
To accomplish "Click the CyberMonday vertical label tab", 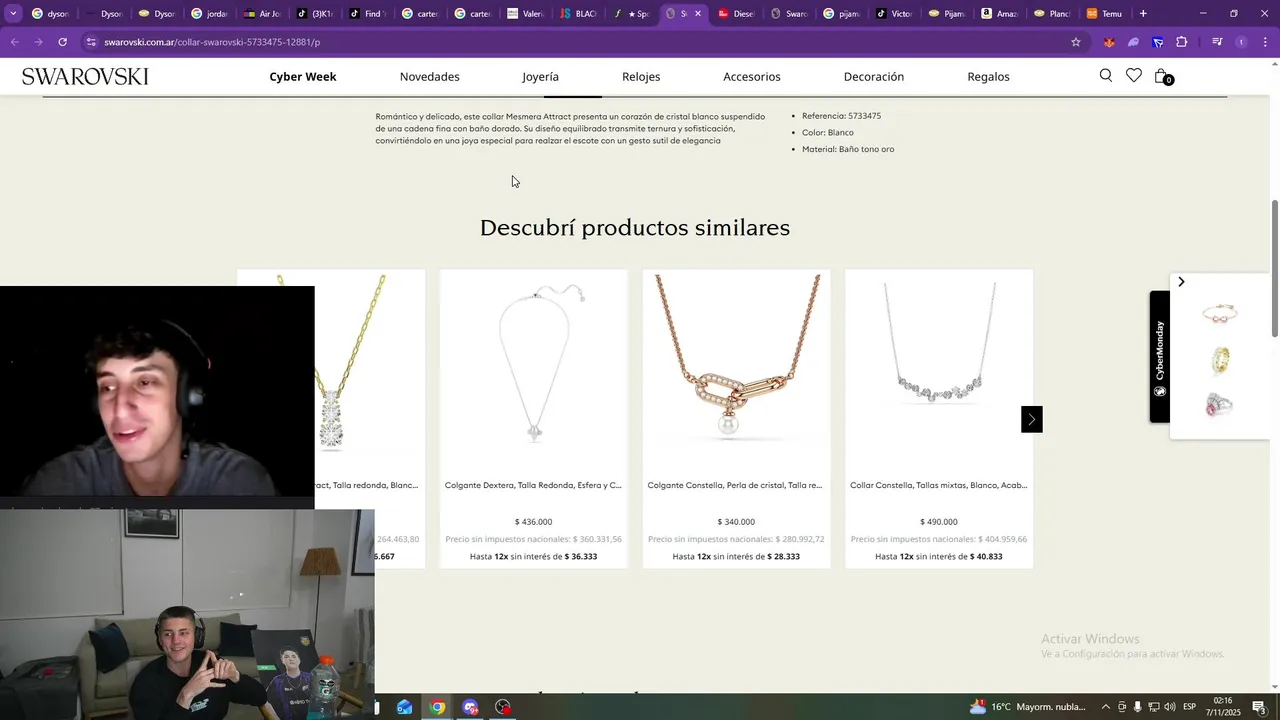I will pyautogui.click(x=1160, y=357).
